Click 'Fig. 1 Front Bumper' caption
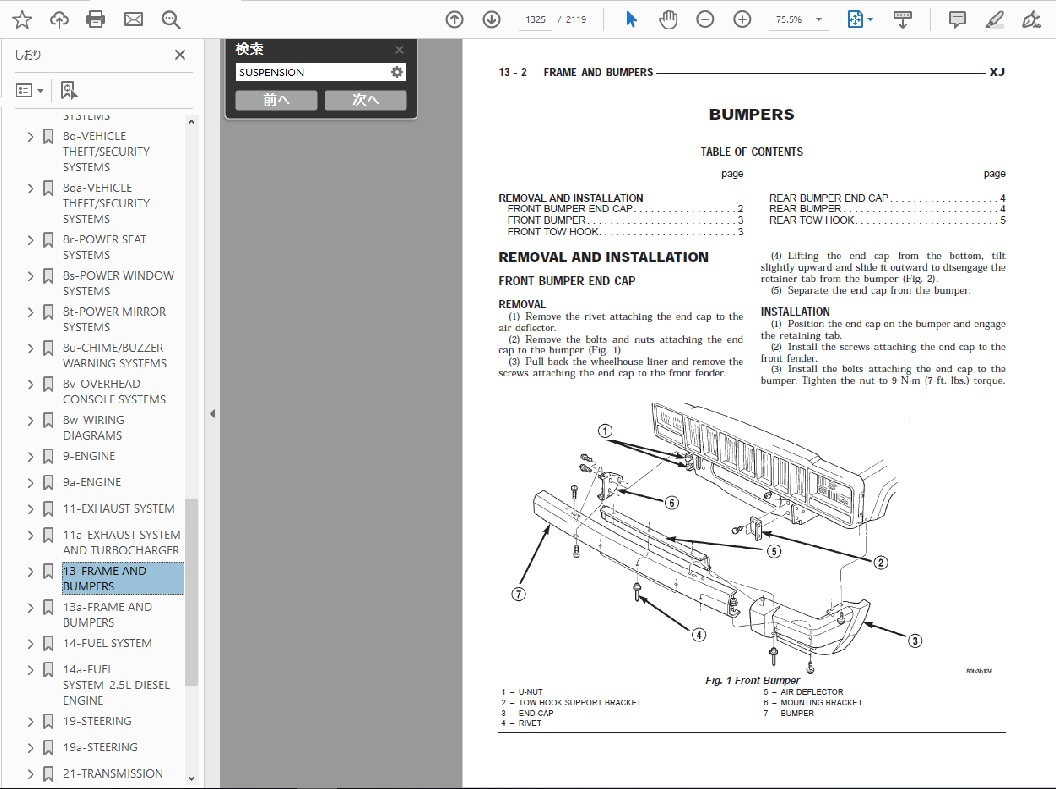 click(752, 681)
